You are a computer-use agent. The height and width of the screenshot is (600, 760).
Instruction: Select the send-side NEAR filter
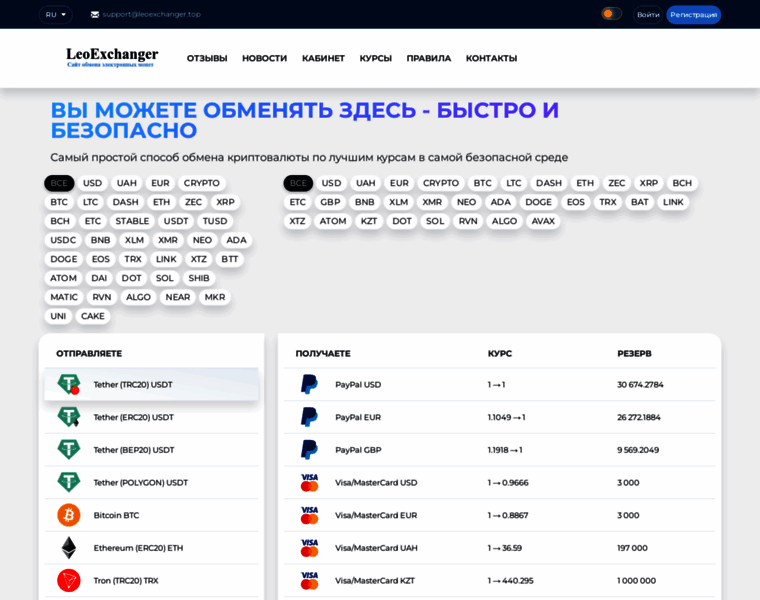tap(177, 297)
